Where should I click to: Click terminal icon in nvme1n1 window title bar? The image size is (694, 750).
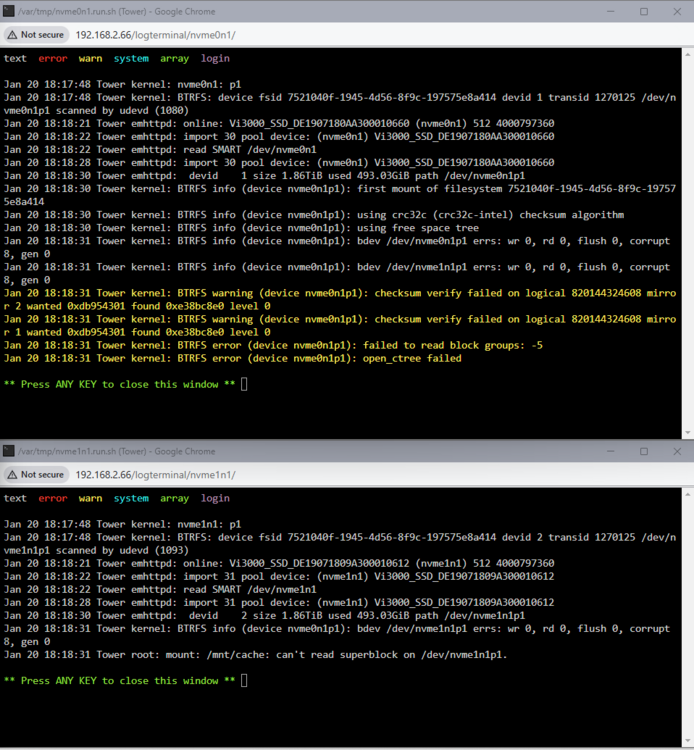(8, 451)
